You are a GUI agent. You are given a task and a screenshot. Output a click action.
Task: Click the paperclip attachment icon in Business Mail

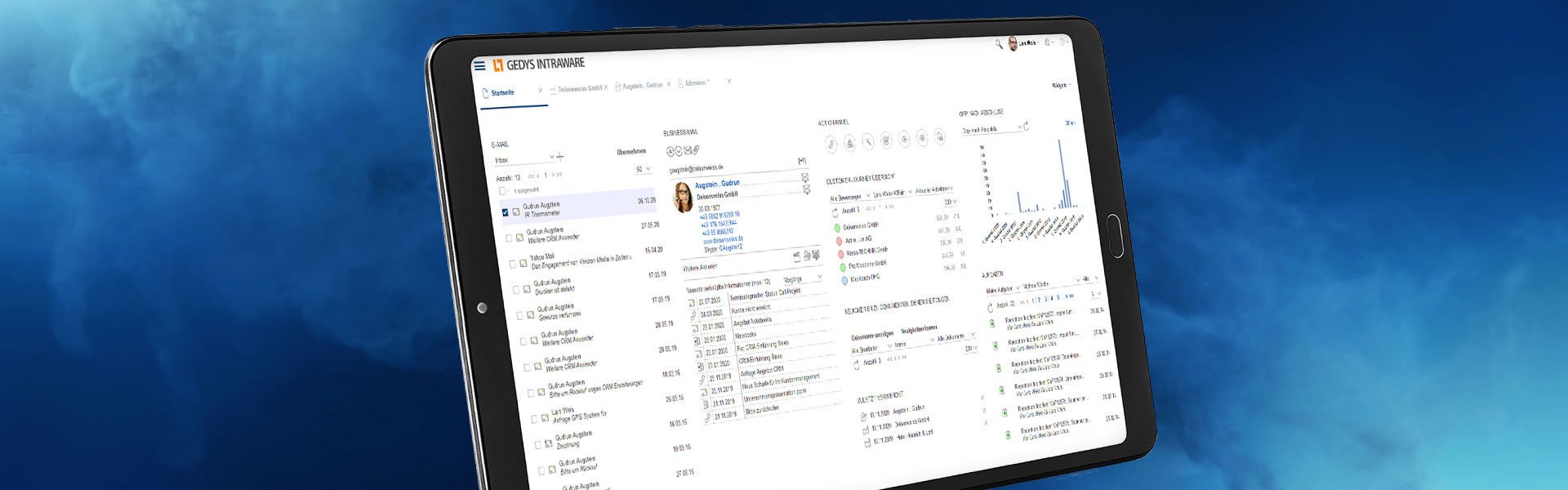(x=697, y=150)
